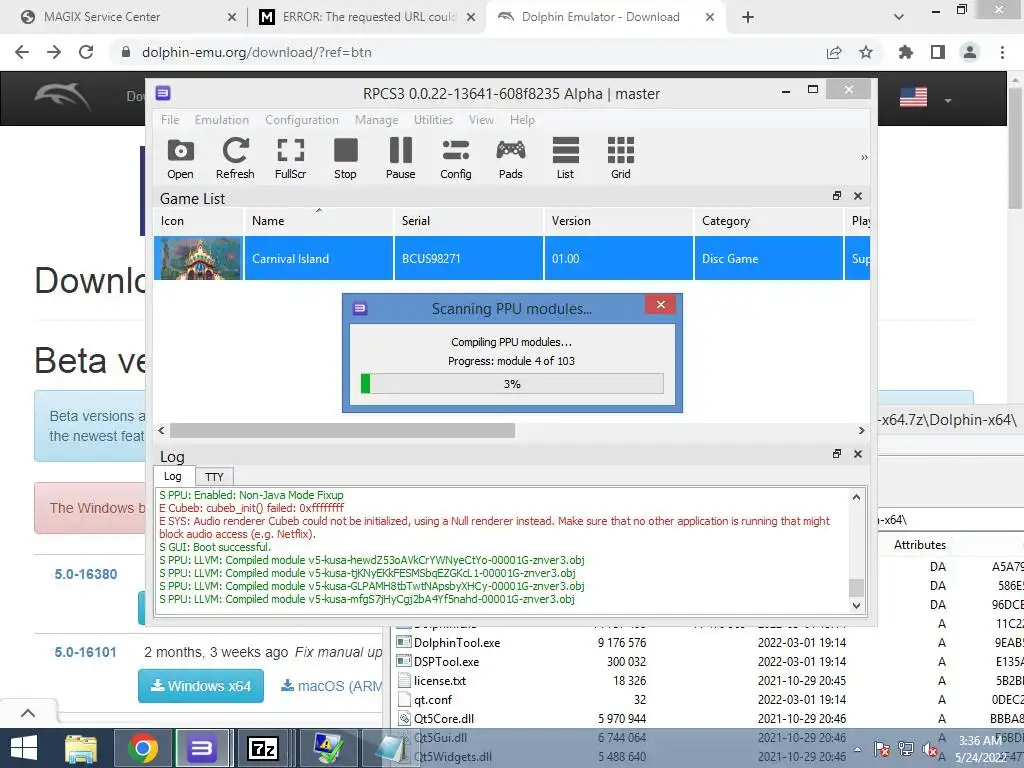Select the Disc Game category cell
Viewport: 1024px width, 768px height.
tap(768, 259)
